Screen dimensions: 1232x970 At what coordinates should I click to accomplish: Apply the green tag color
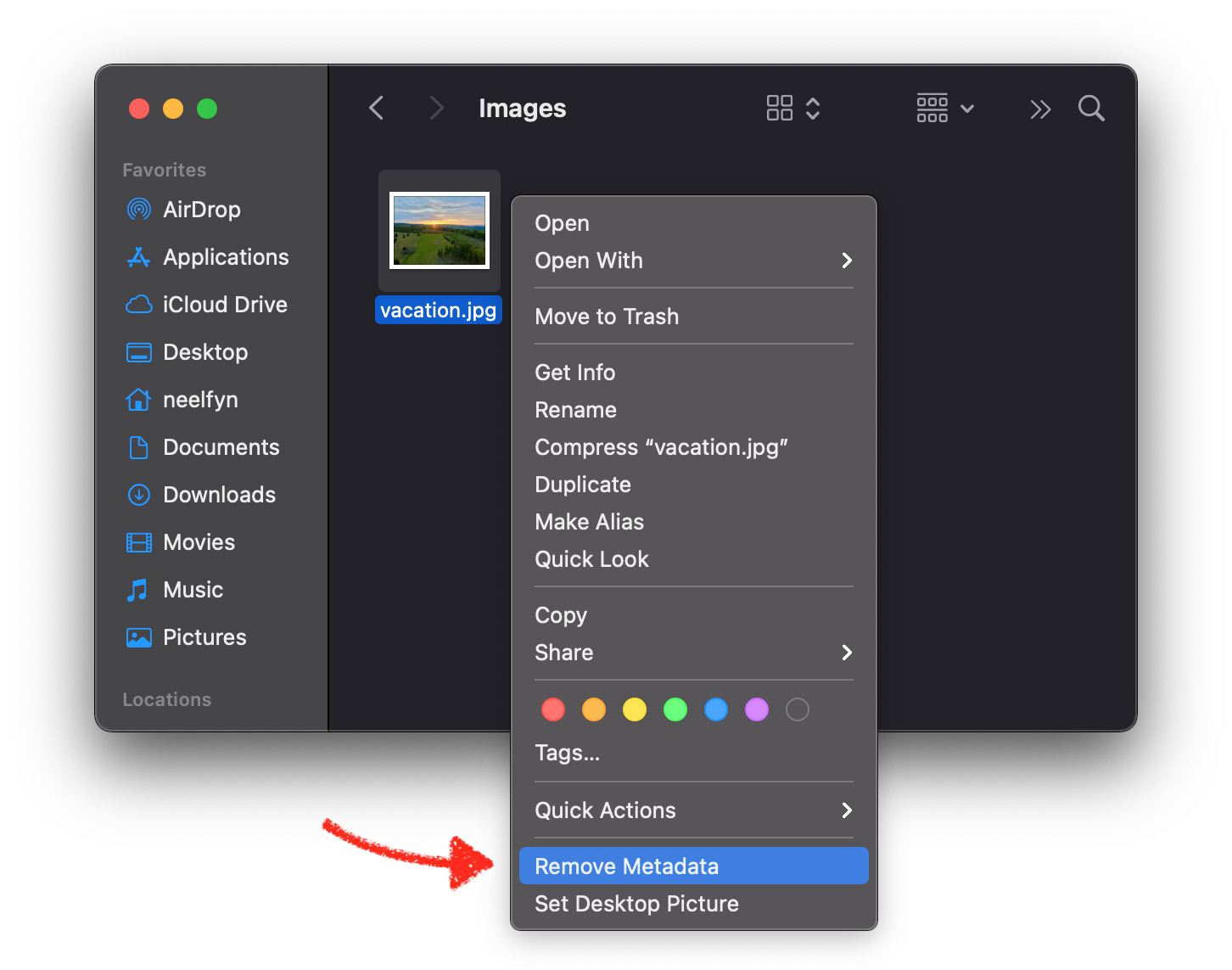tap(675, 709)
